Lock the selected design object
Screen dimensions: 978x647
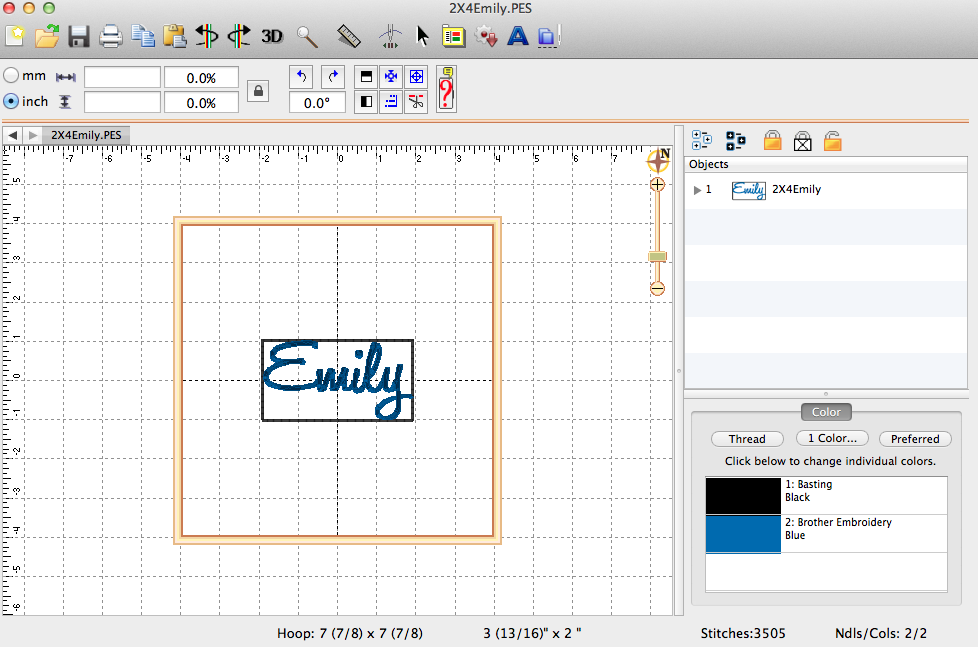pyautogui.click(x=772, y=140)
